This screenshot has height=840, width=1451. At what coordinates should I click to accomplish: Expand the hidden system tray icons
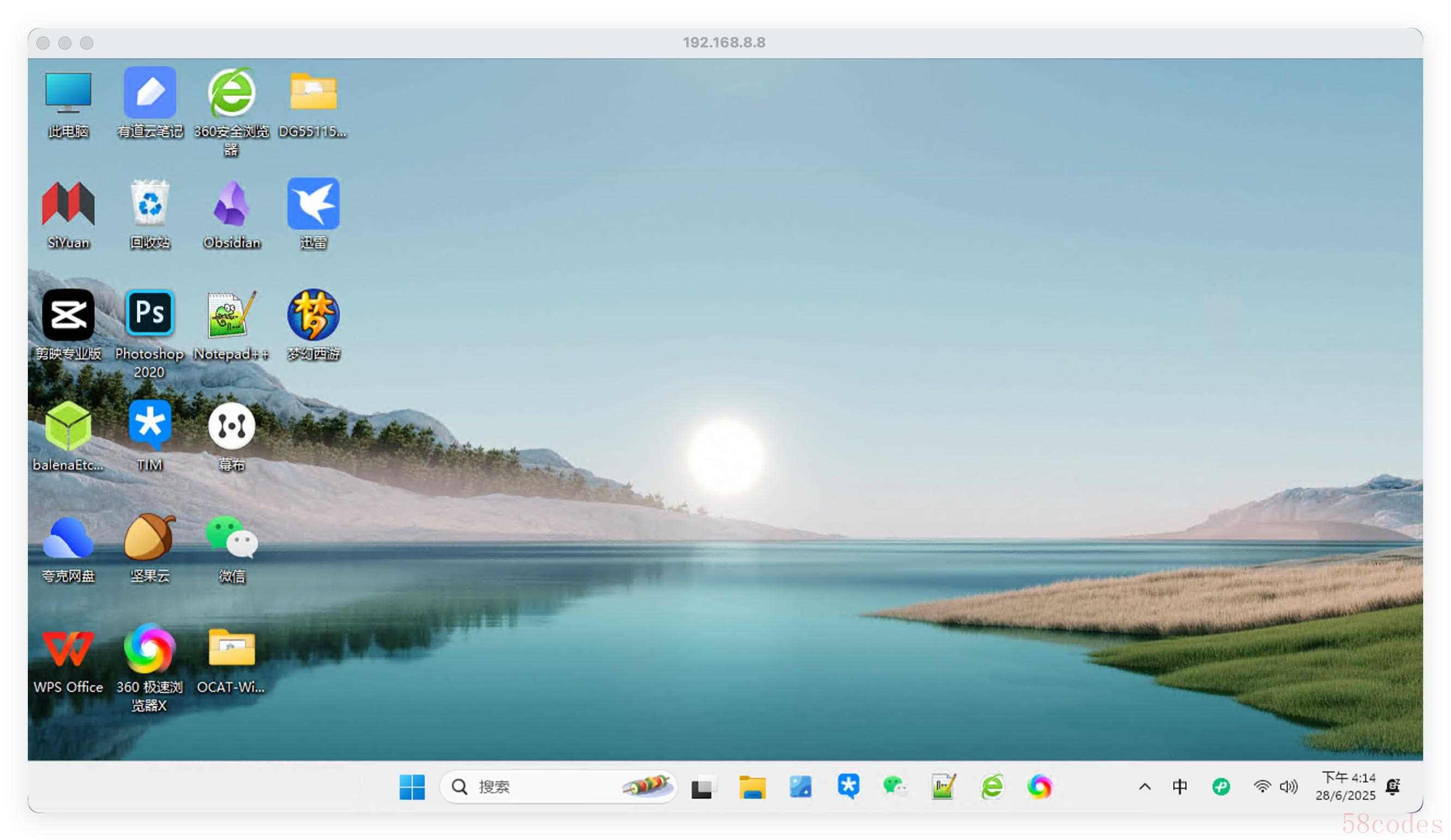click(x=1145, y=787)
